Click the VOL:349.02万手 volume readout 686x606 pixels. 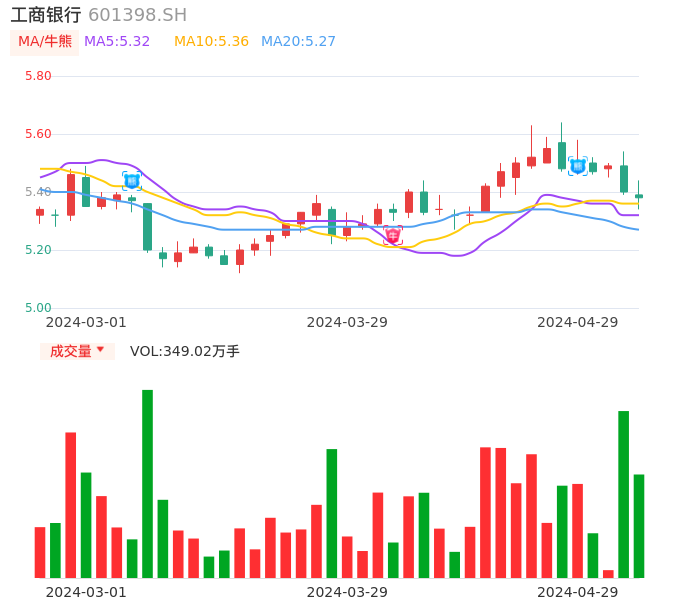click(x=185, y=351)
